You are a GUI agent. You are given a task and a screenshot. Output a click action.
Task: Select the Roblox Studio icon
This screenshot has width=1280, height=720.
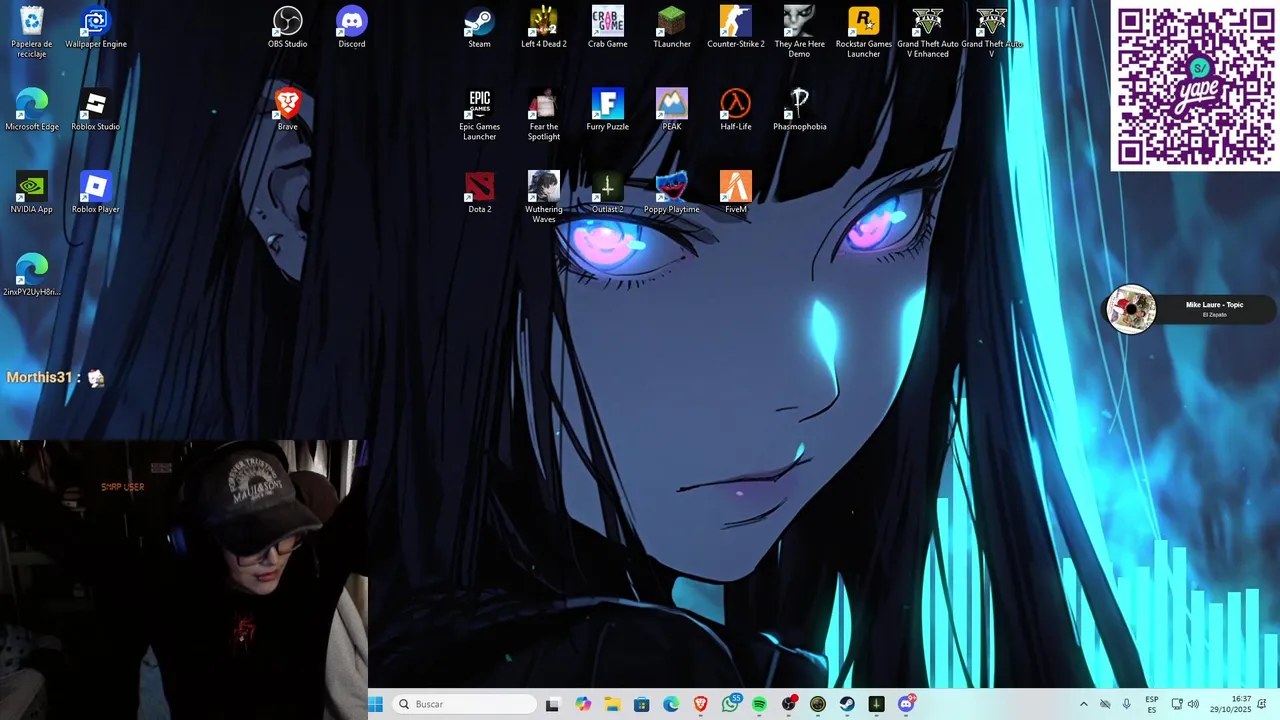(x=96, y=110)
